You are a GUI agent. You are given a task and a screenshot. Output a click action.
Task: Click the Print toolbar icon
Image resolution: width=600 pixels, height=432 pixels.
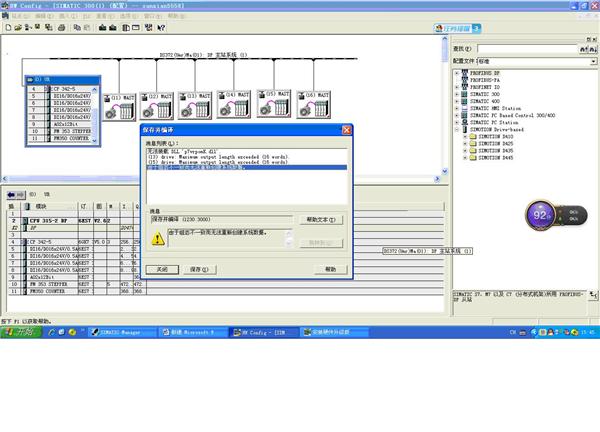click(x=61, y=28)
